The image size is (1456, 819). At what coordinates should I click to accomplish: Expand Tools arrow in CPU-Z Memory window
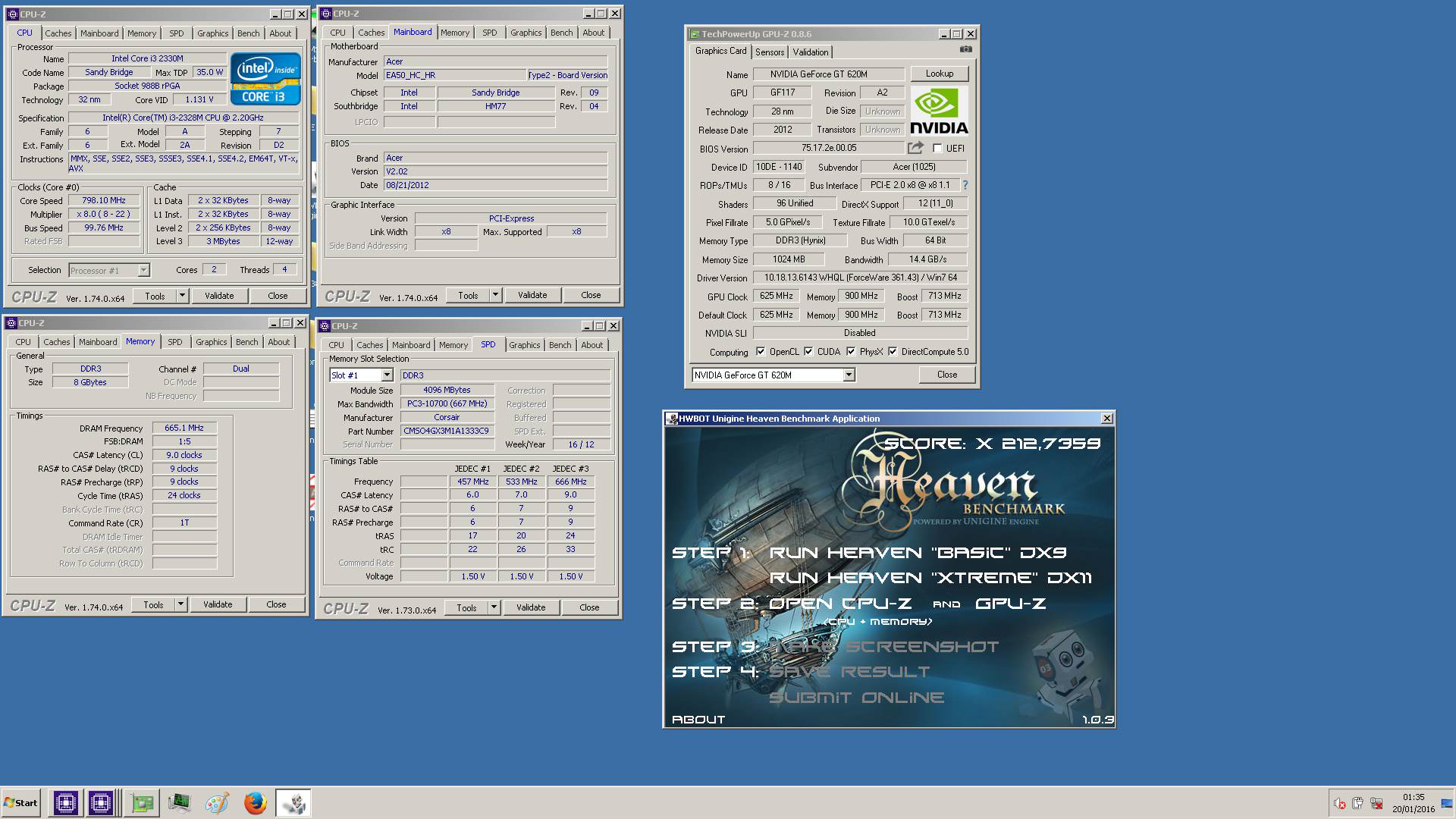pos(180,604)
